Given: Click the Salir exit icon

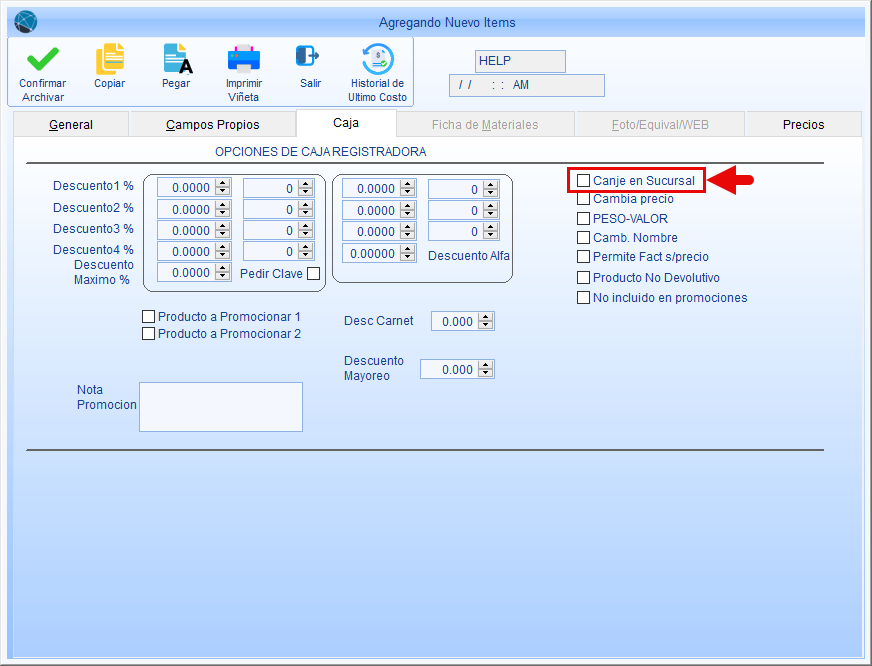Looking at the screenshot, I should [x=308, y=56].
